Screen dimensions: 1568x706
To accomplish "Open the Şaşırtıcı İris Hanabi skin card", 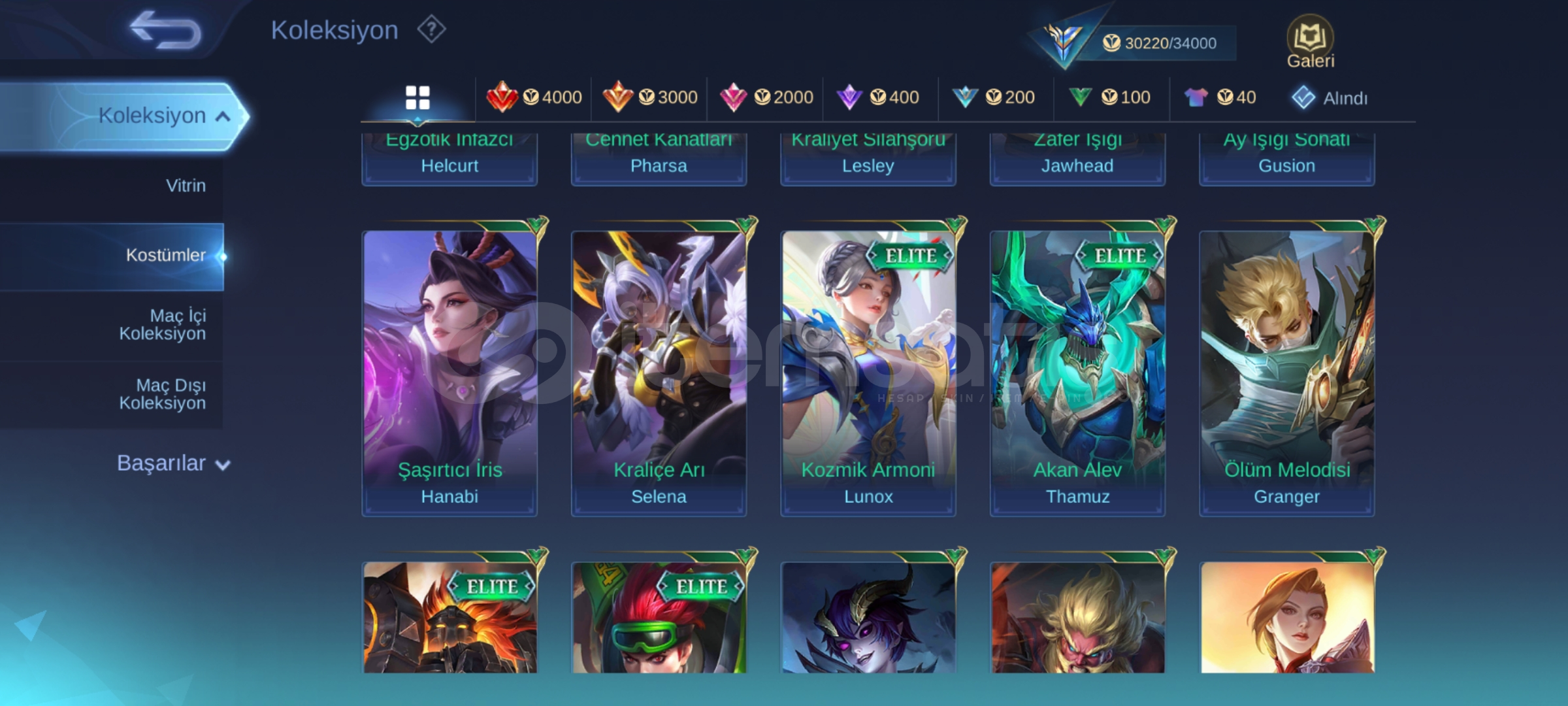I will coord(449,370).
